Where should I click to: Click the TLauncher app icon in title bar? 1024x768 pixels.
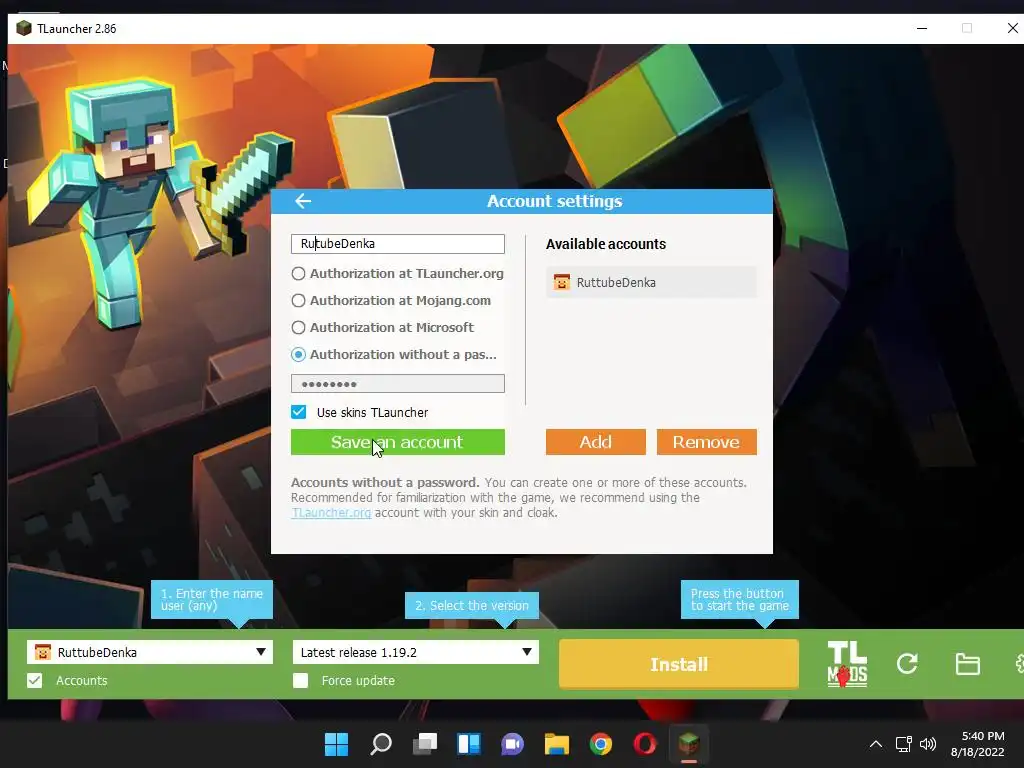coord(24,28)
